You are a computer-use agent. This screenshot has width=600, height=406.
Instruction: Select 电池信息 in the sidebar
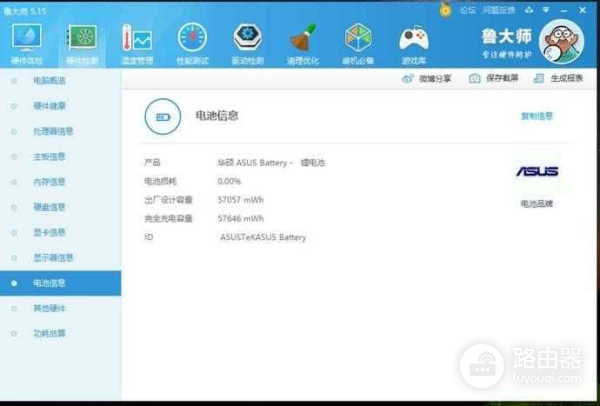pos(60,283)
